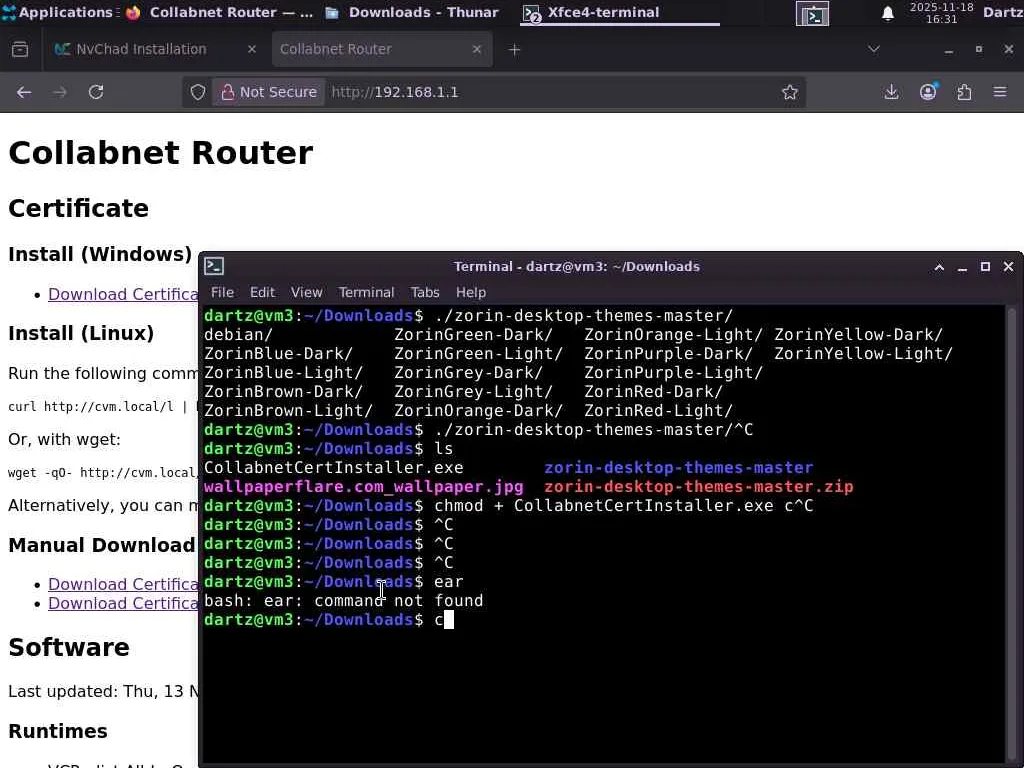Click the Collabnet Router page heading
Viewport: 1024px width, 768px height.
(x=161, y=153)
